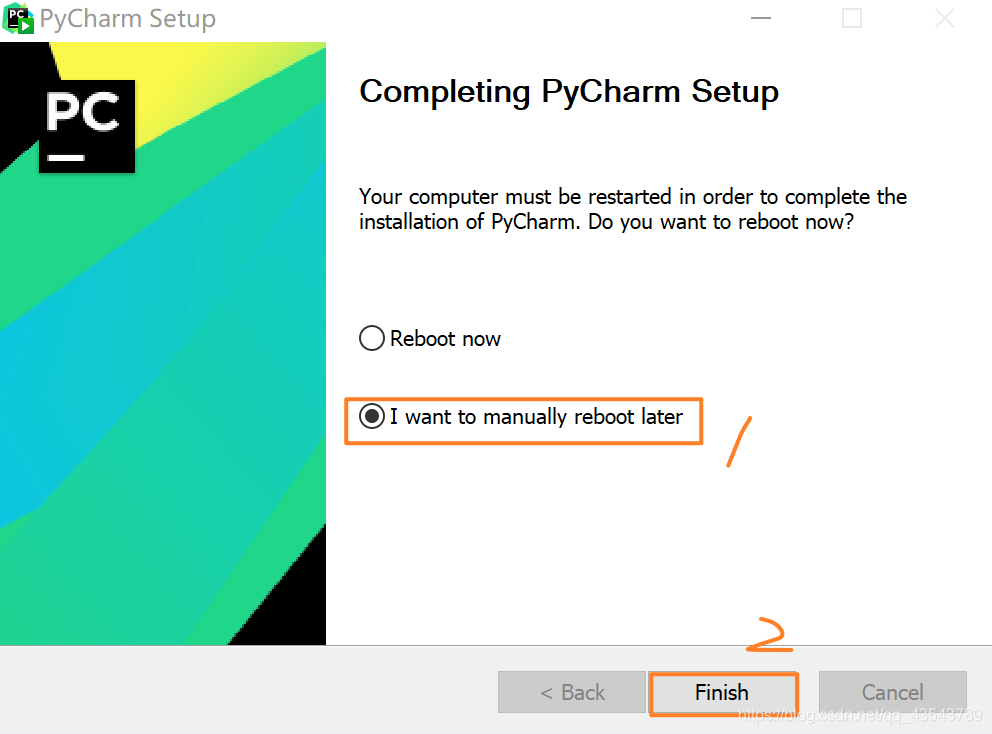Select the Reboot now radio button
Viewport: 992px width, 734px height.
371,338
